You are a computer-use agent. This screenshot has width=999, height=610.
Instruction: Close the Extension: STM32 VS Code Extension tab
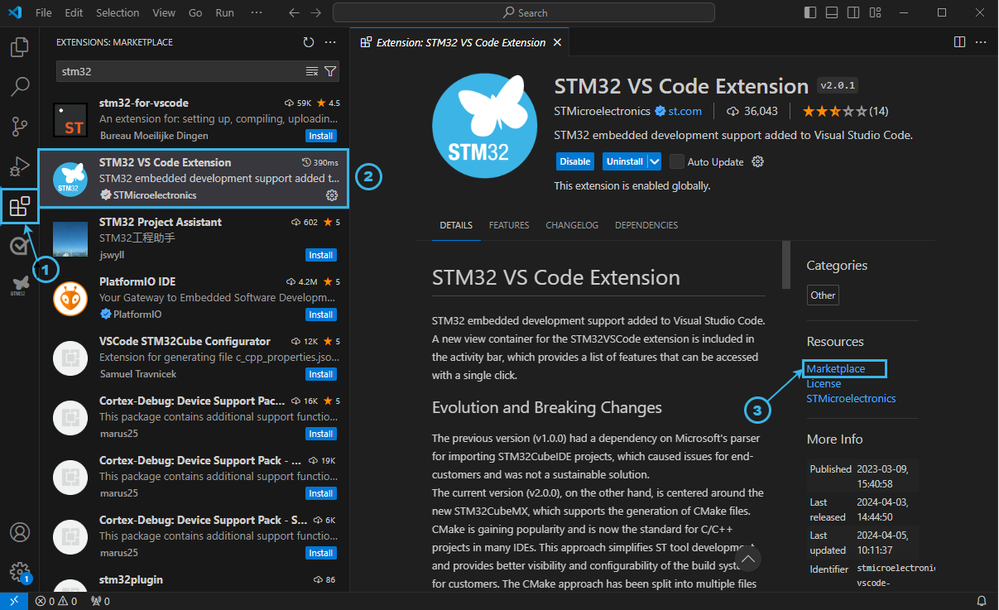[x=557, y=42]
